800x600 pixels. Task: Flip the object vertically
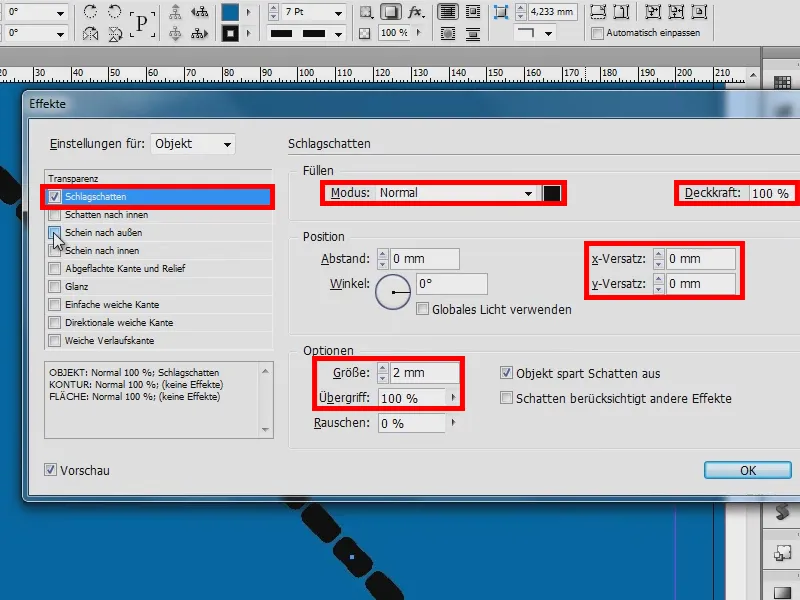click(115, 34)
